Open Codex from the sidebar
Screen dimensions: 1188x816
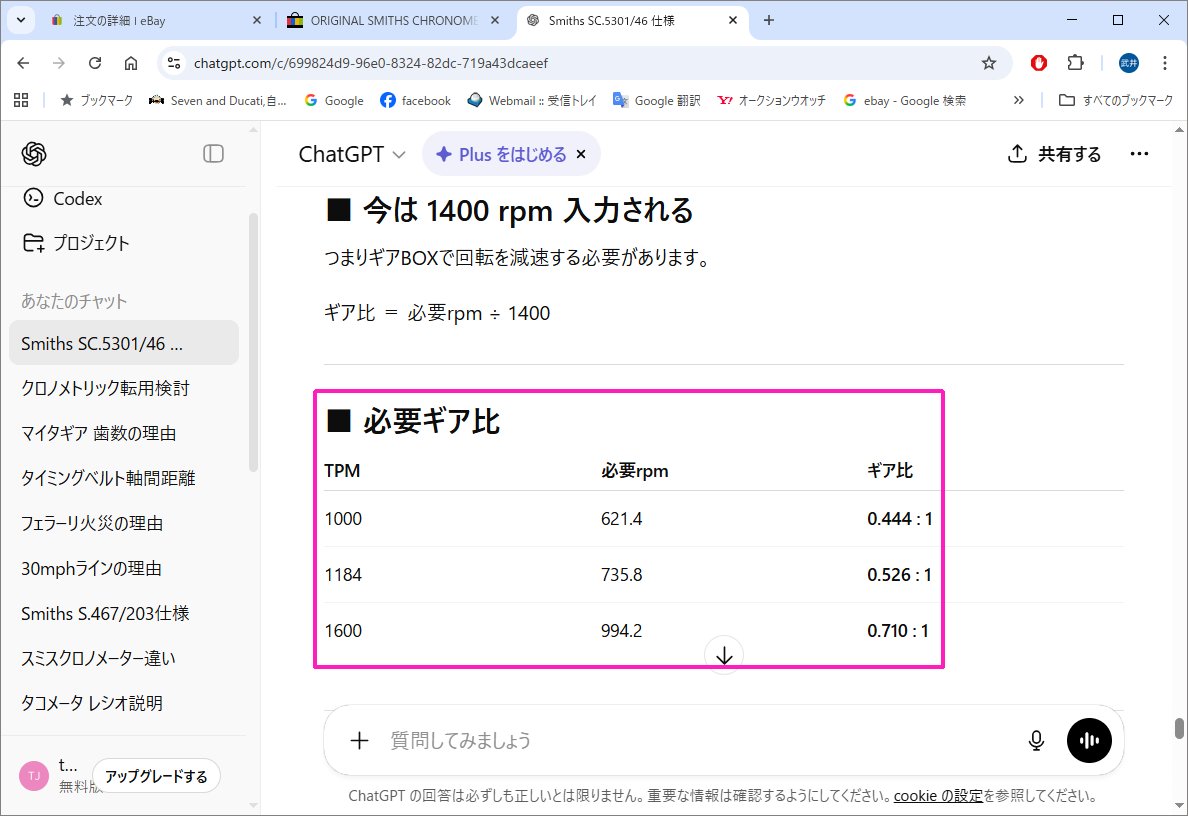pos(76,198)
